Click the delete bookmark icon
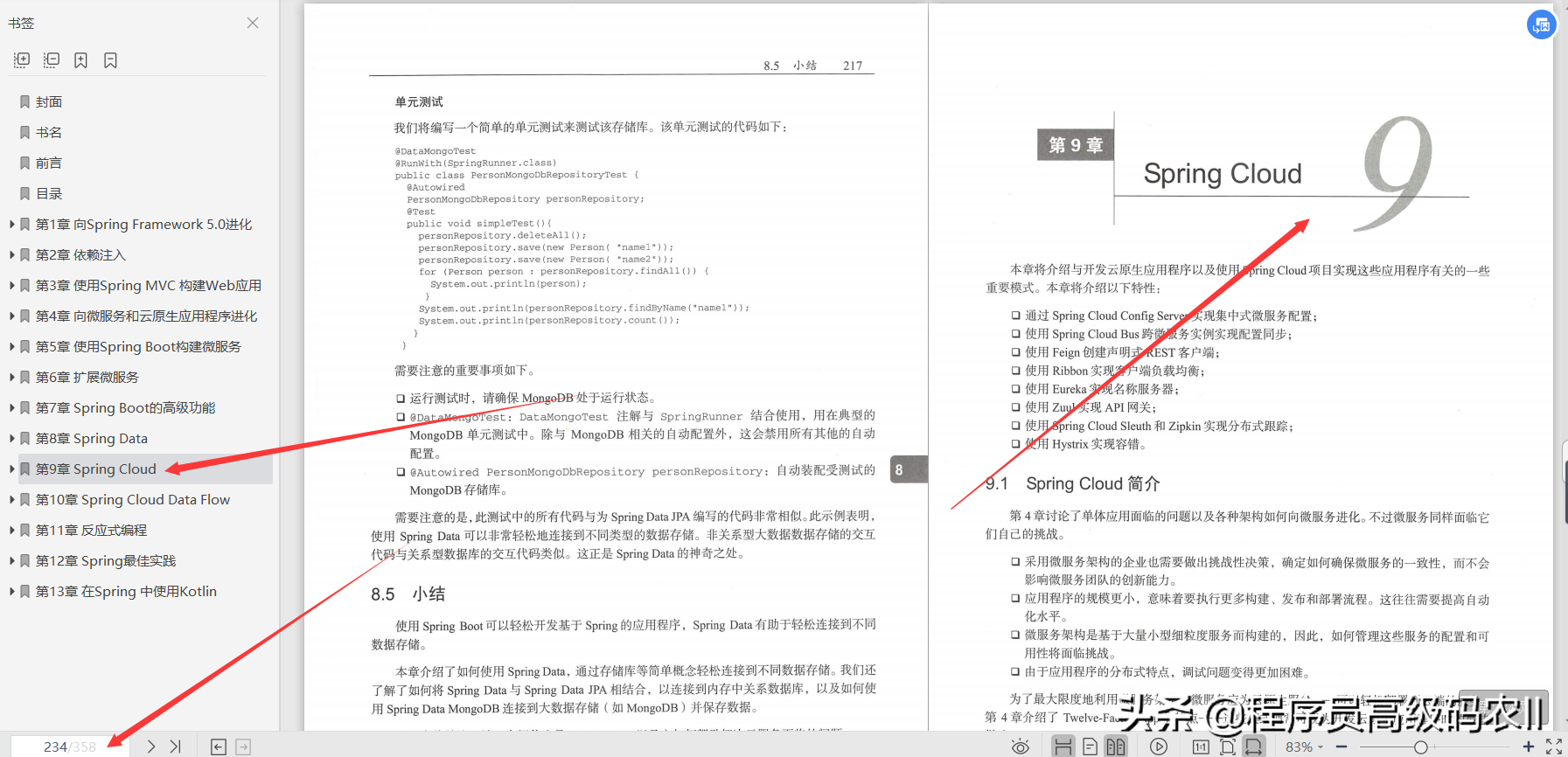Image resolution: width=1568 pixels, height=757 pixels. [110, 59]
